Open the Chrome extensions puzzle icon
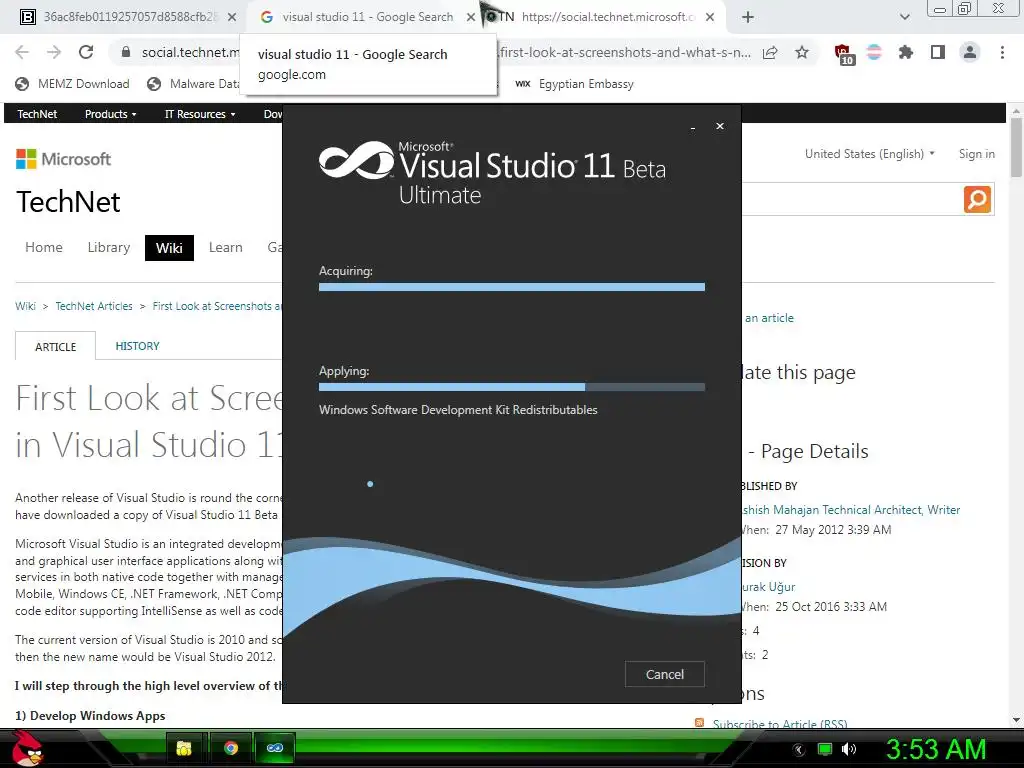 (x=905, y=52)
